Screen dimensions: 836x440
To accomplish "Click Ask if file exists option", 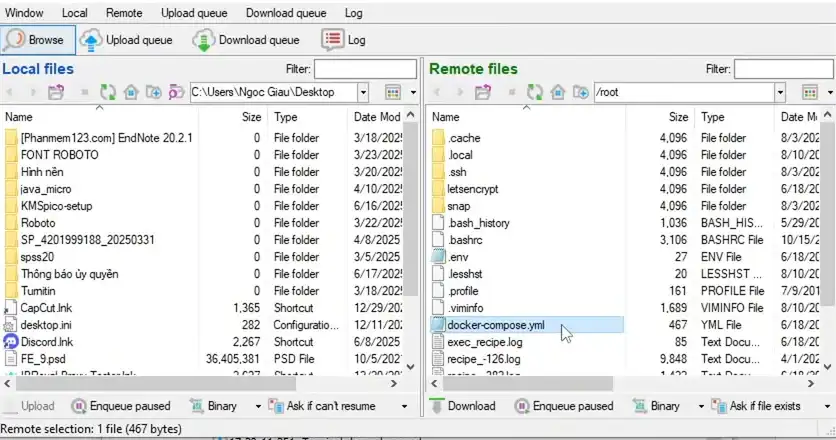I will click(x=756, y=406).
